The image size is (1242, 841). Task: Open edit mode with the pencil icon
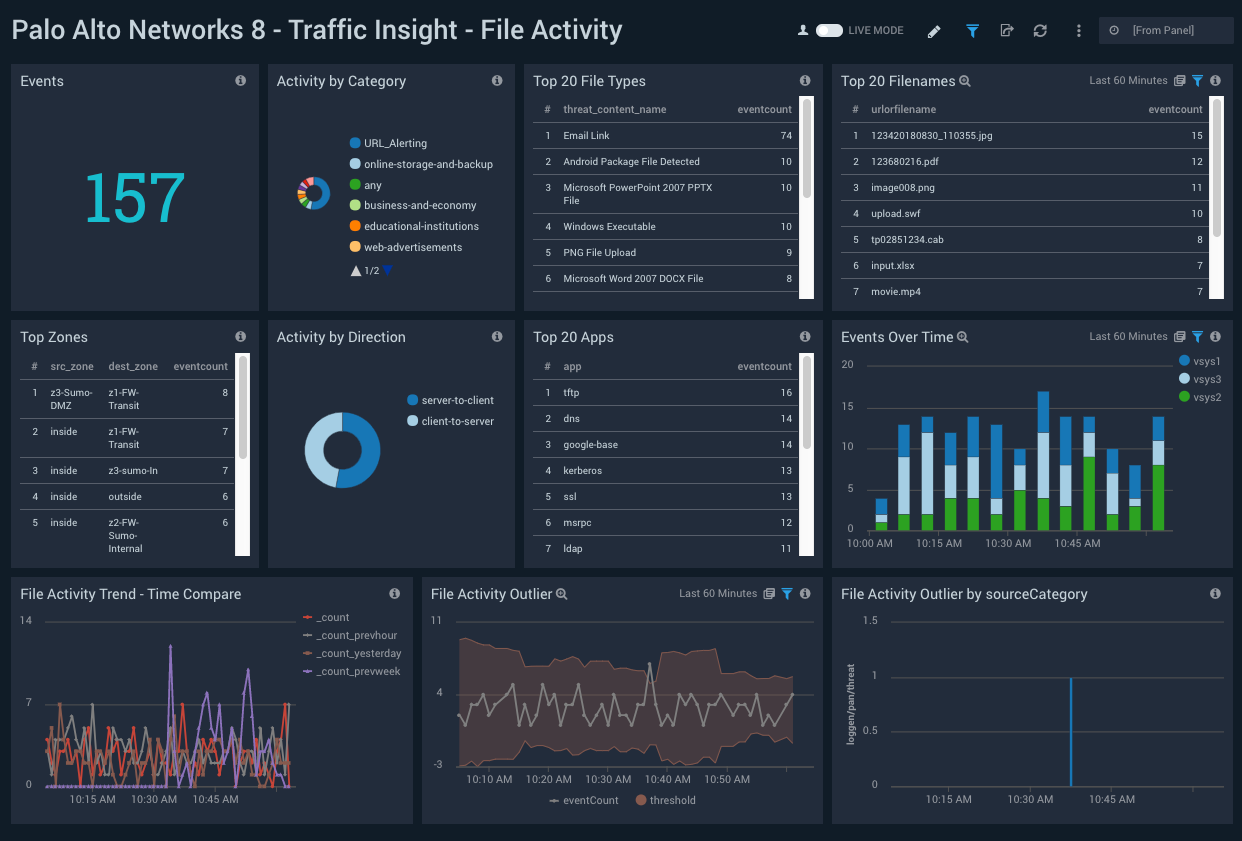point(933,31)
